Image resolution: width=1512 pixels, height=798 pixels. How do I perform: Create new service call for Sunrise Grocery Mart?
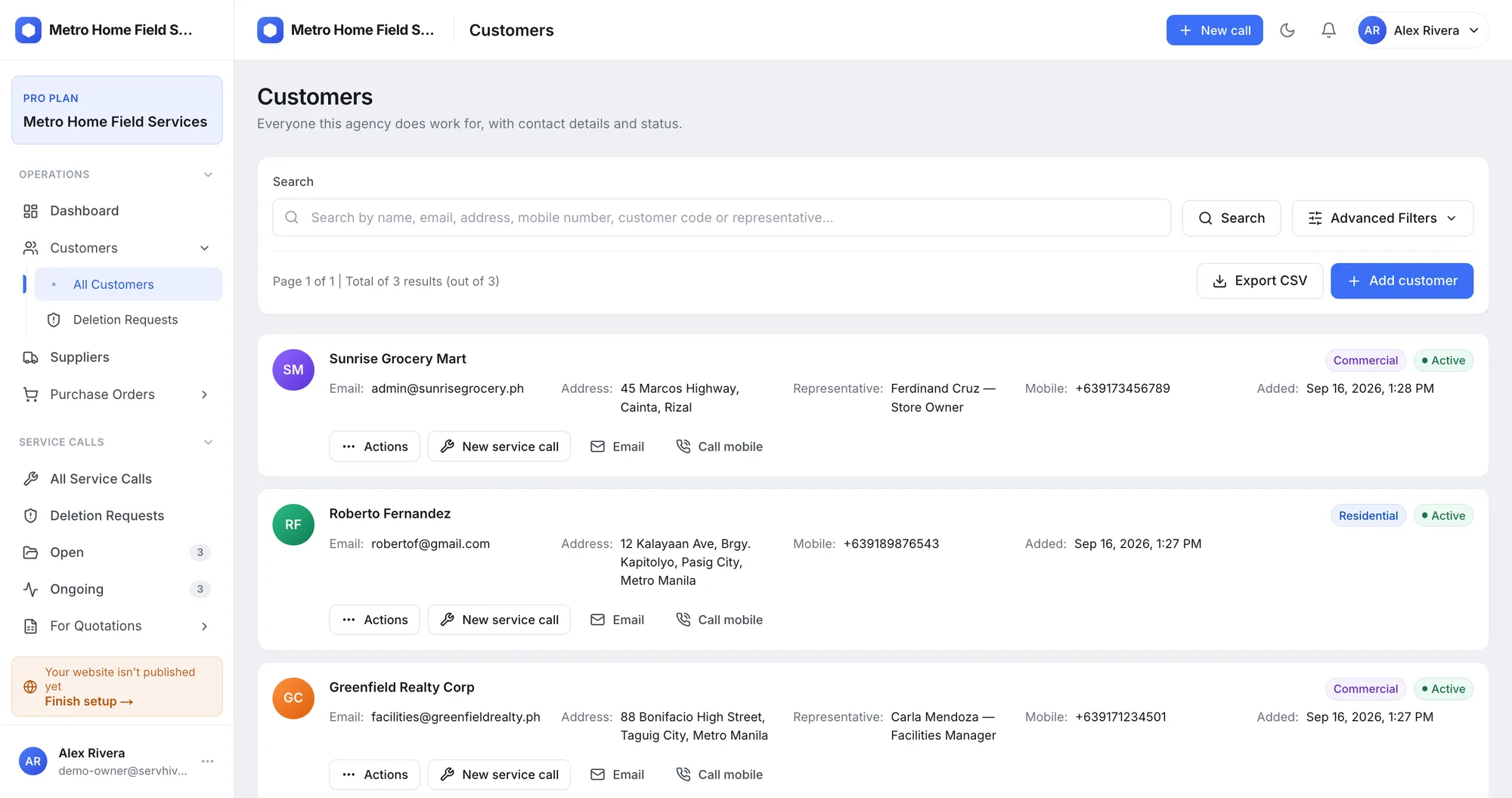tap(499, 447)
